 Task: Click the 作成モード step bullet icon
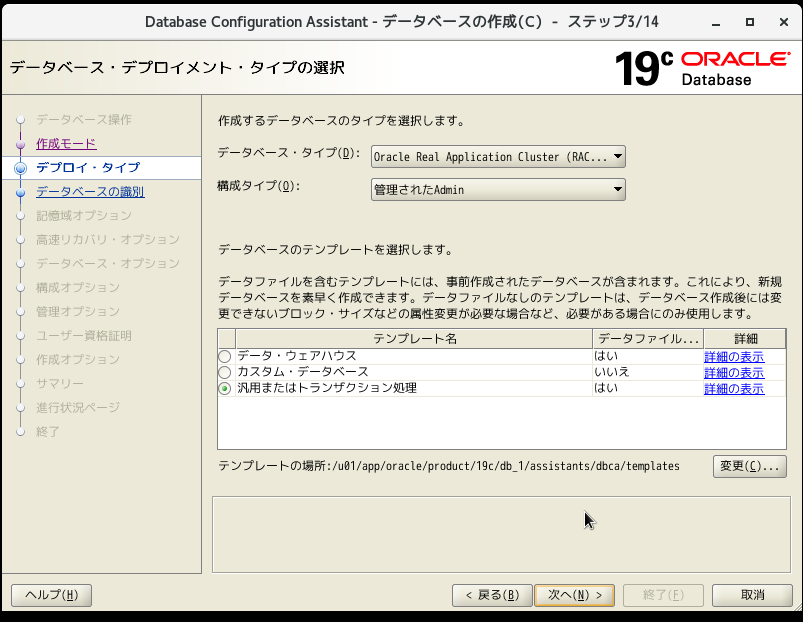click(20, 144)
